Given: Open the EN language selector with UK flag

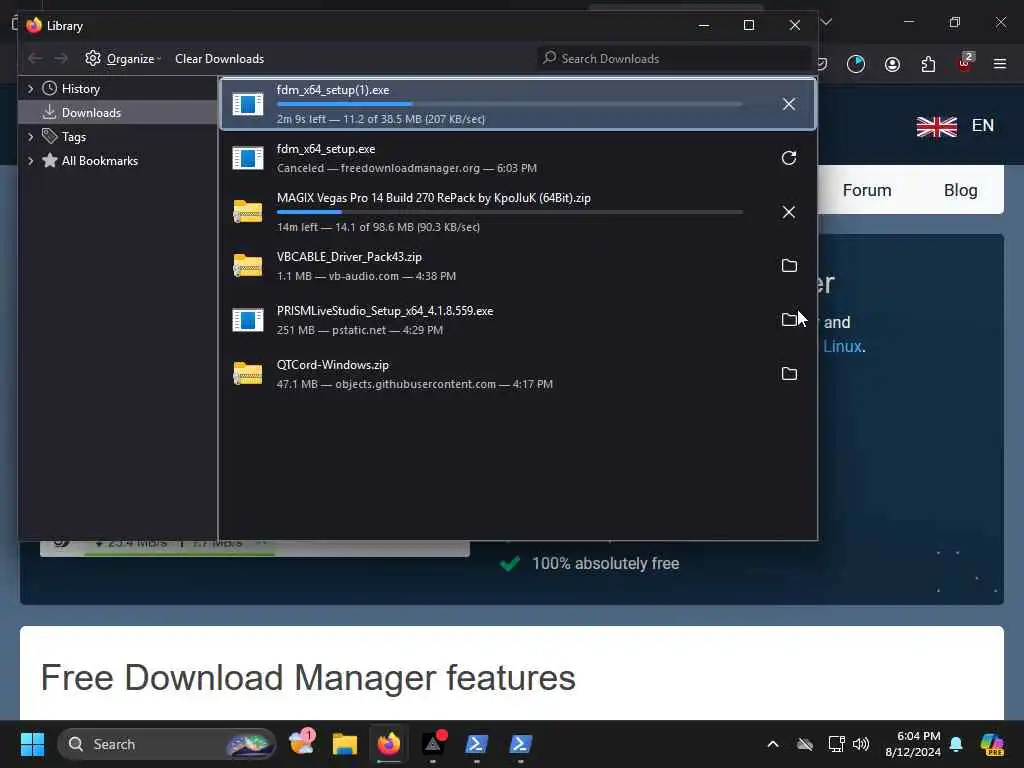Looking at the screenshot, I should pos(955,125).
